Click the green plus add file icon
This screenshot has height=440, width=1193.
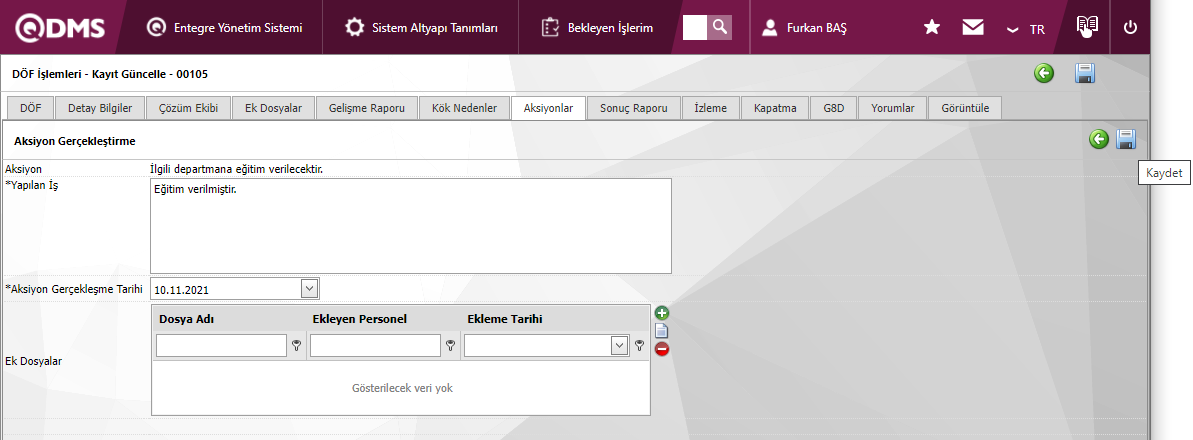click(662, 313)
